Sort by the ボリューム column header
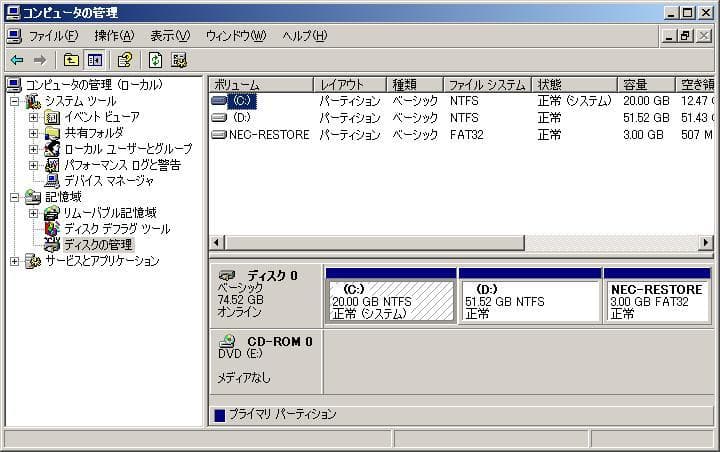The image size is (720, 452). pyautogui.click(x=262, y=85)
